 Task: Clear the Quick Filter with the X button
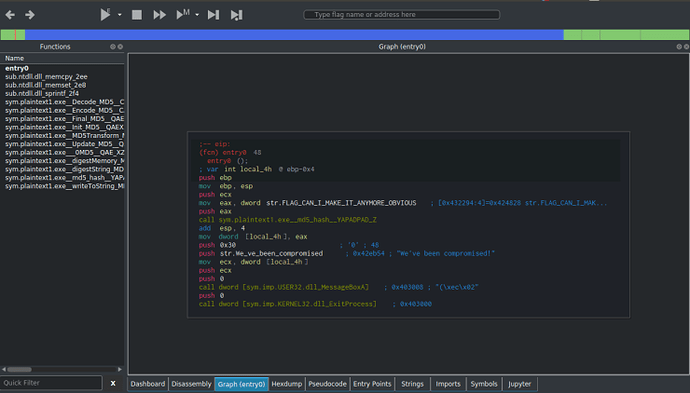113,383
